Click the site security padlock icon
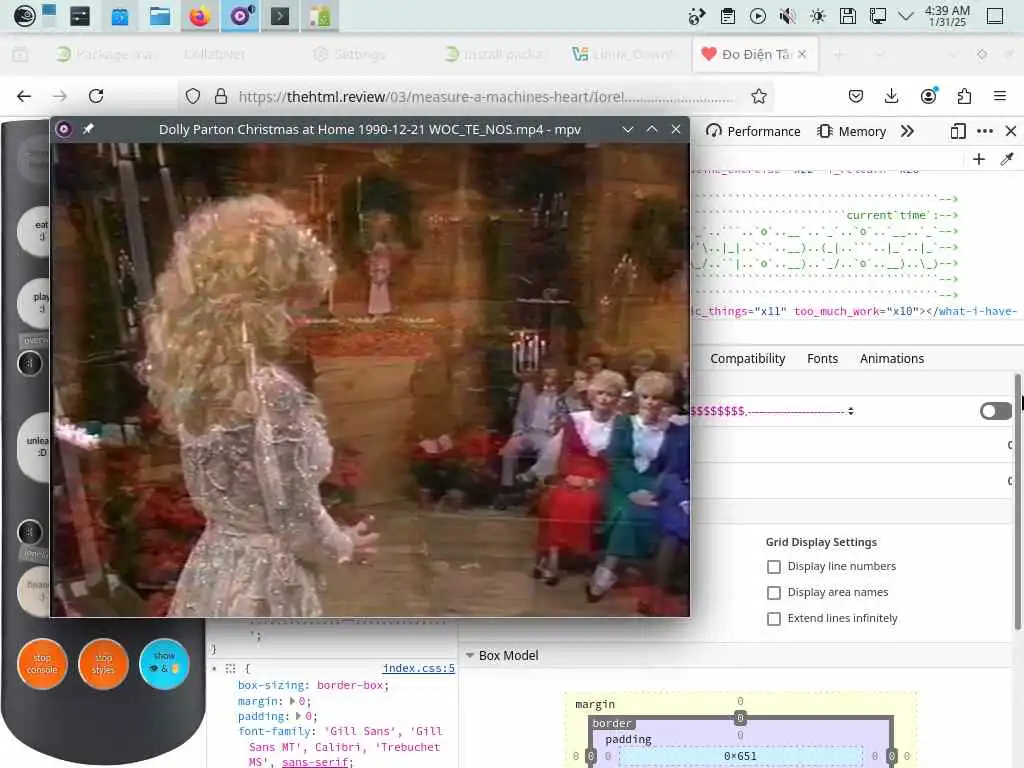1024x768 pixels. tap(221, 96)
